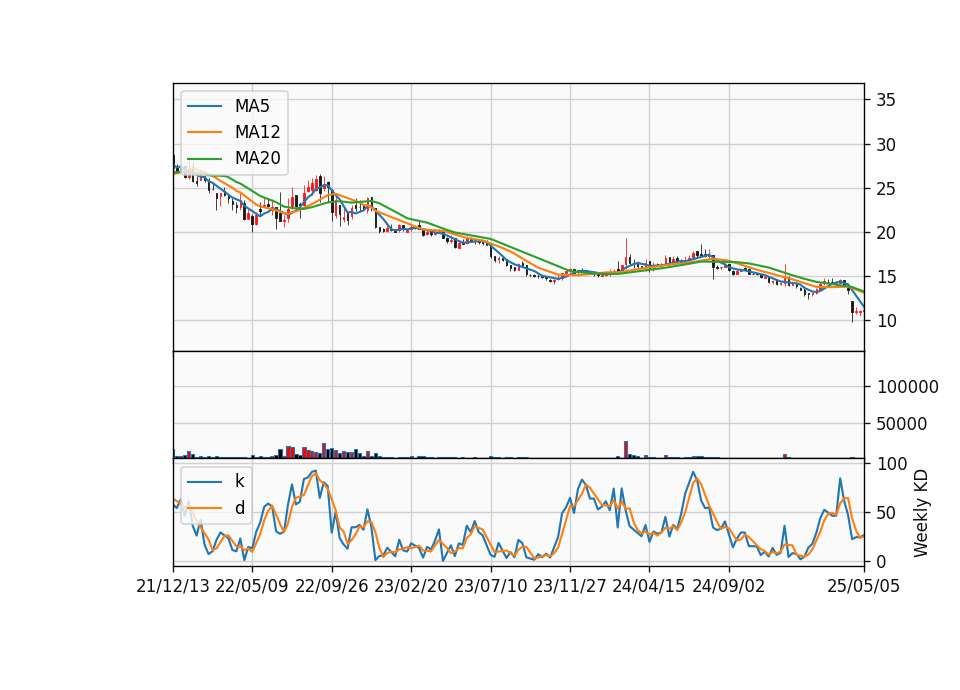This screenshot has width=960, height=690.
Task: Click the orange d legend line sample
Action: tap(204, 508)
